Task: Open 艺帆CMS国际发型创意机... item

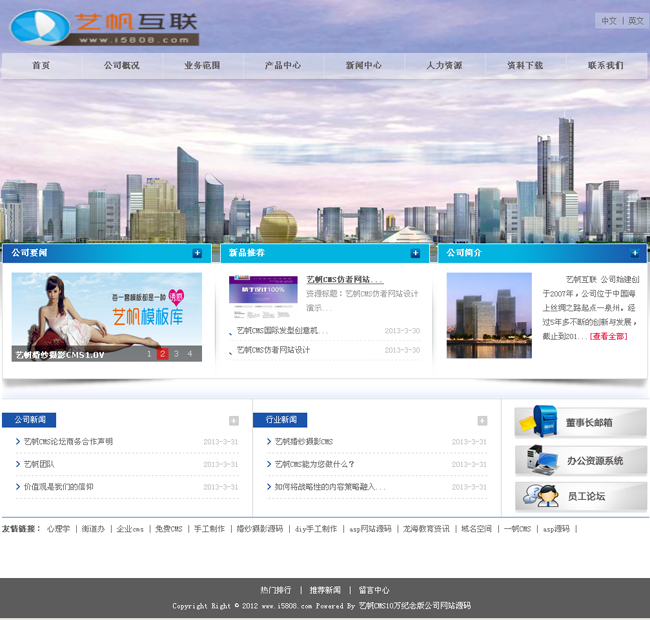Action: pos(282,331)
